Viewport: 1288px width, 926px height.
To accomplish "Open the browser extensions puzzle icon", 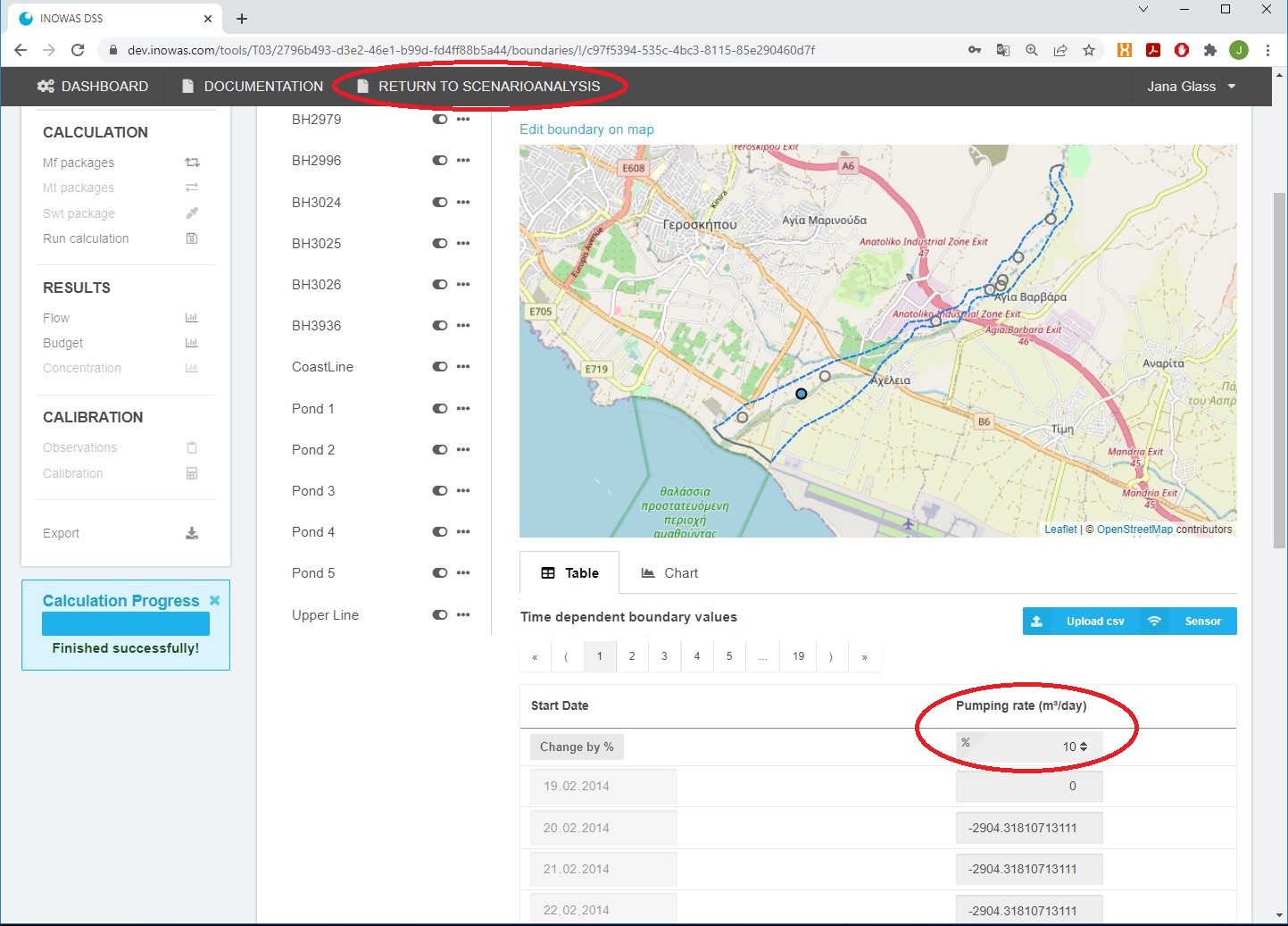I will (1210, 50).
